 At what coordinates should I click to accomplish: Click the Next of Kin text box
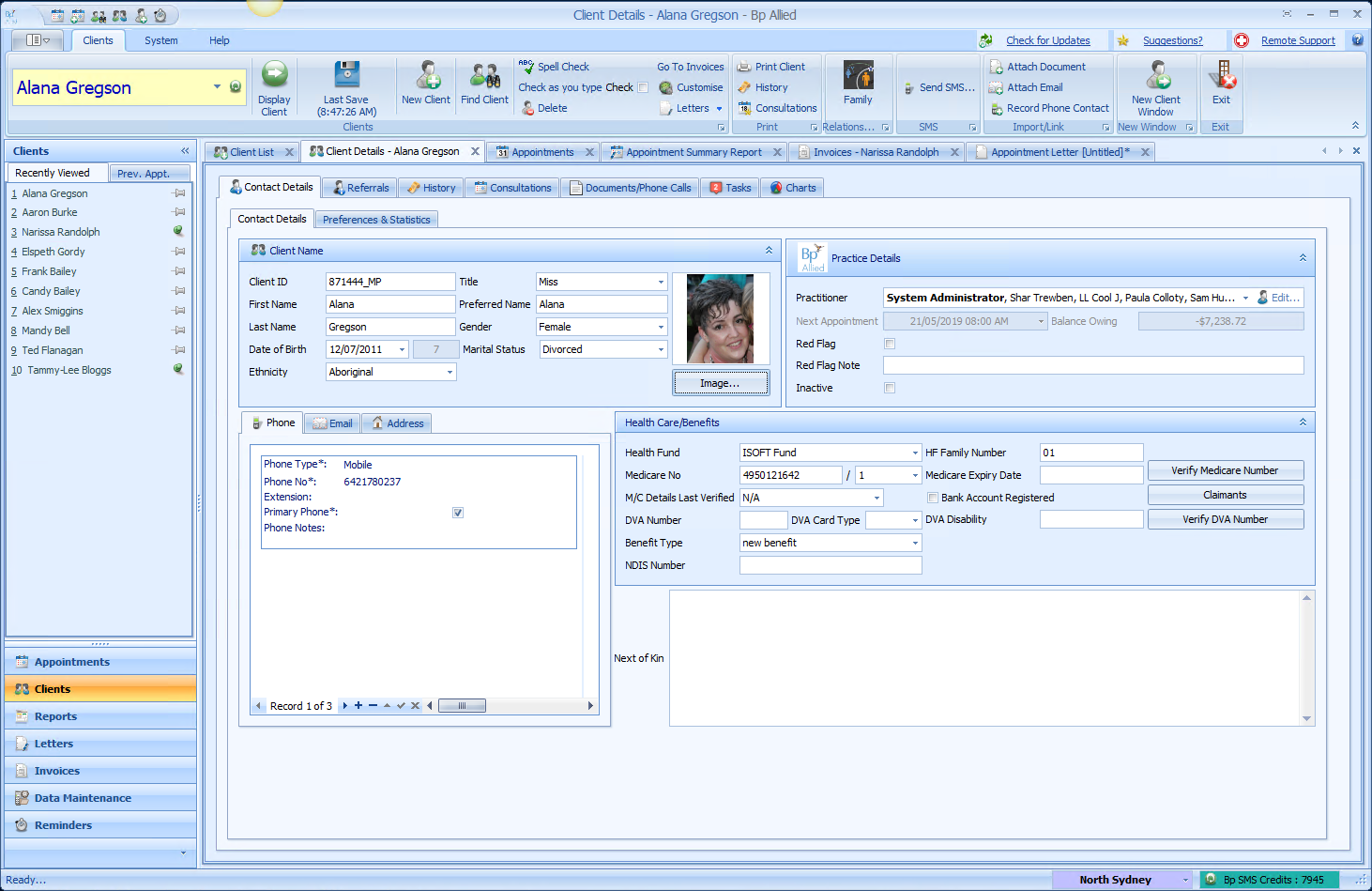tap(984, 658)
